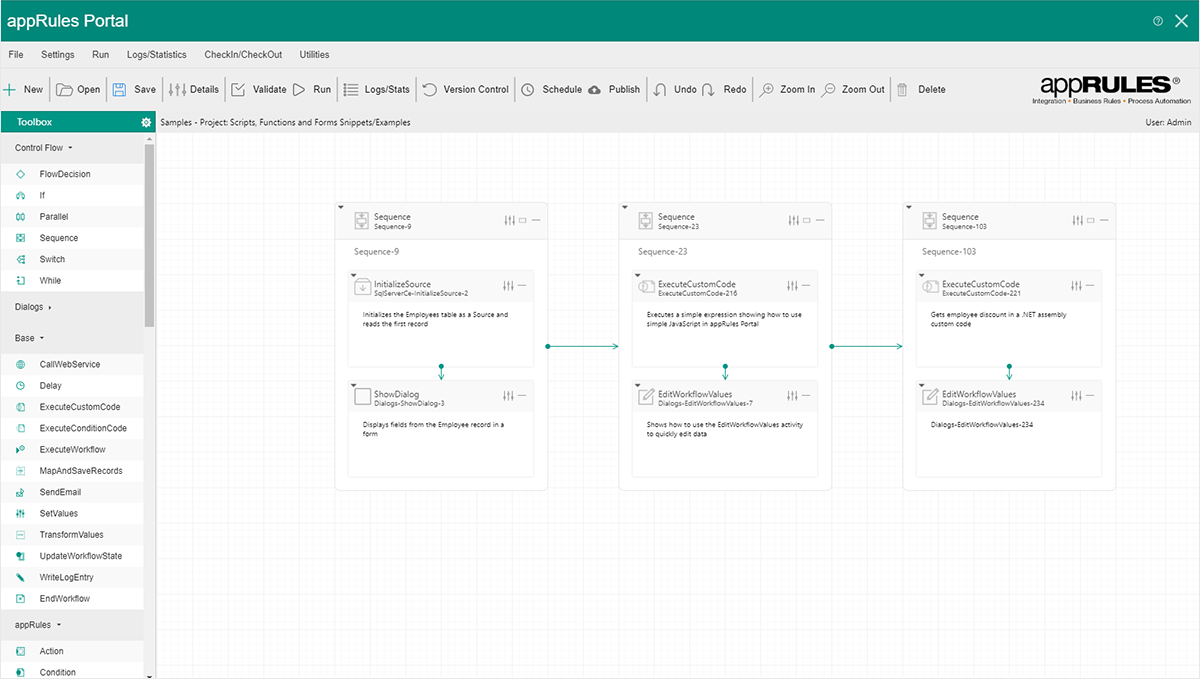
Task: Select UpdateWorkflowState in toolbox
Action: click(72, 556)
